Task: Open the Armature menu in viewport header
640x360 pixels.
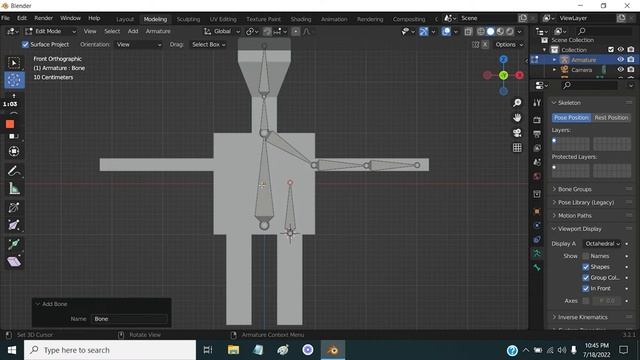Action: [x=158, y=31]
